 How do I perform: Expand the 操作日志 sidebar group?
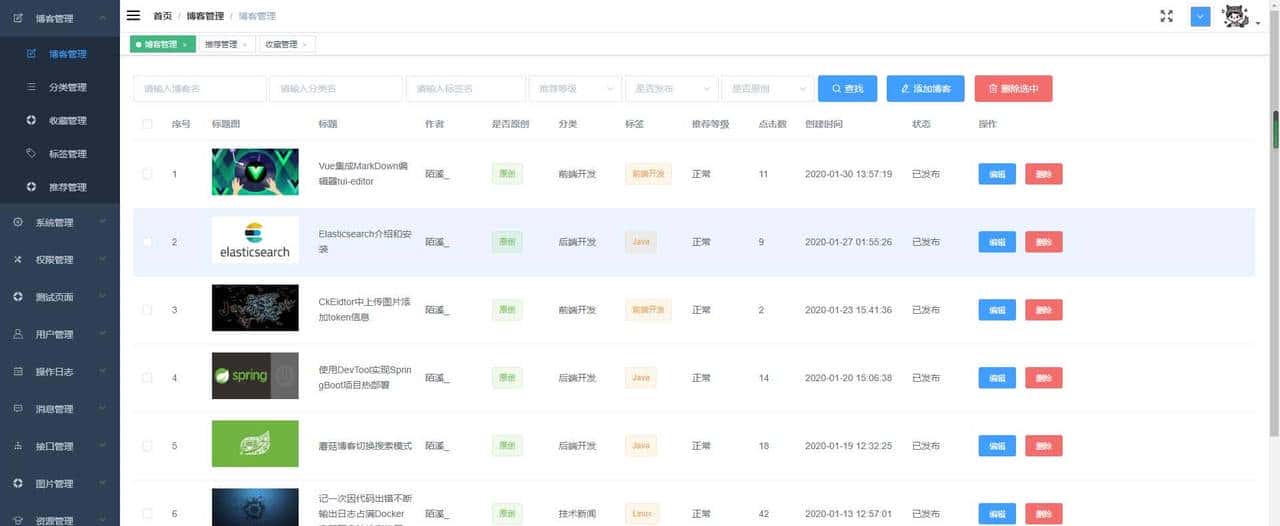tap(60, 372)
